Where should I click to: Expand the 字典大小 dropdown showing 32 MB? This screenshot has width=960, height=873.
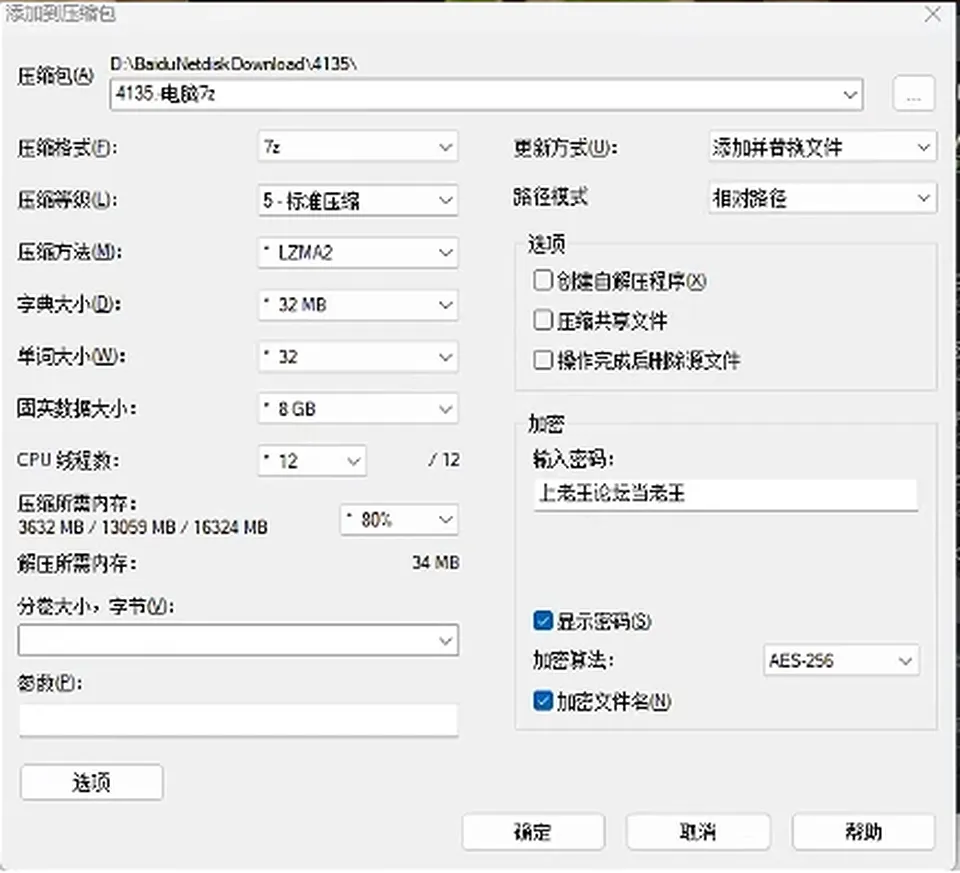358,304
